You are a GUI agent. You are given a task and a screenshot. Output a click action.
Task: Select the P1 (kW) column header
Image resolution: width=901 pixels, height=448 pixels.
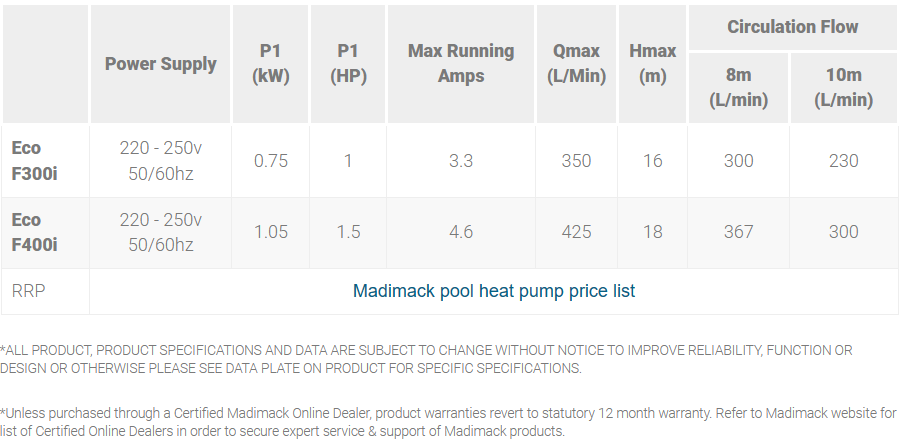(x=270, y=64)
